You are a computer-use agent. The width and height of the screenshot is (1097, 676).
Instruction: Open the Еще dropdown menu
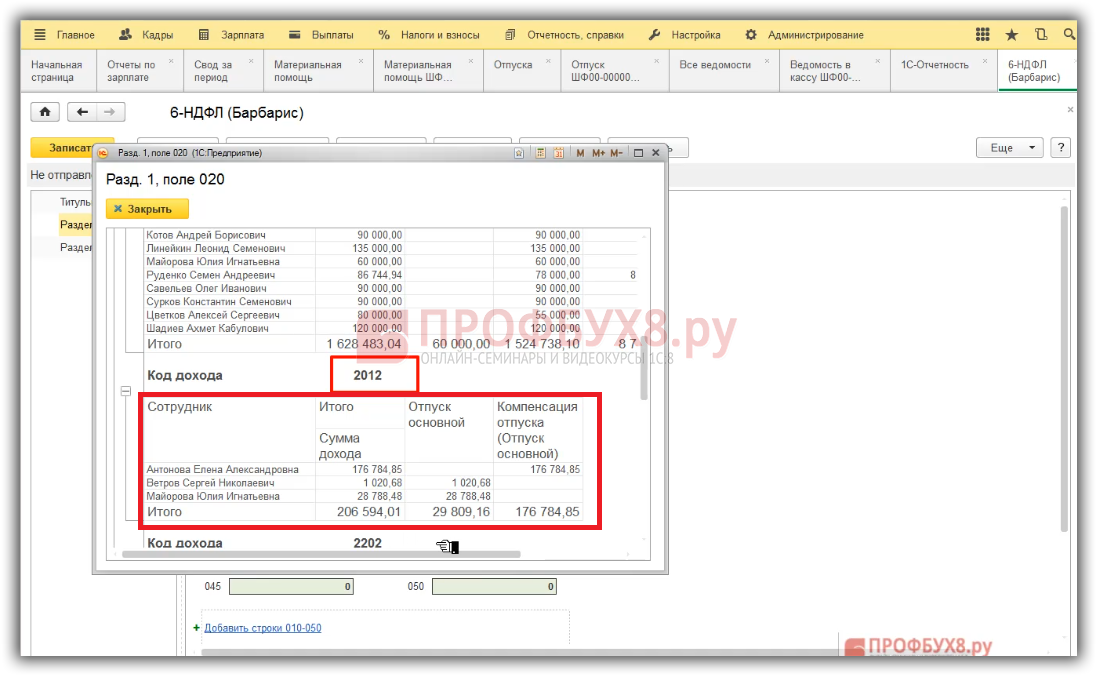pos(1009,147)
